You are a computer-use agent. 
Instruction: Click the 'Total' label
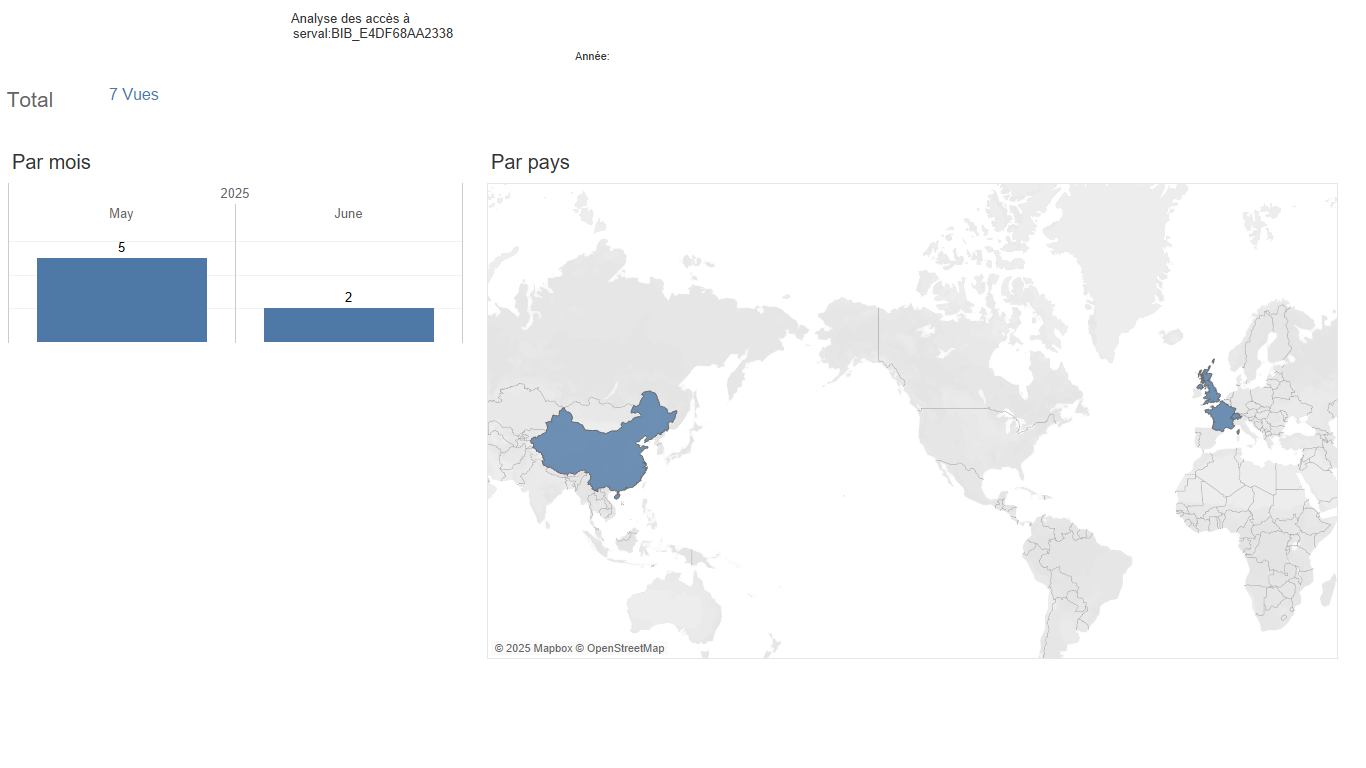coord(30,100)
